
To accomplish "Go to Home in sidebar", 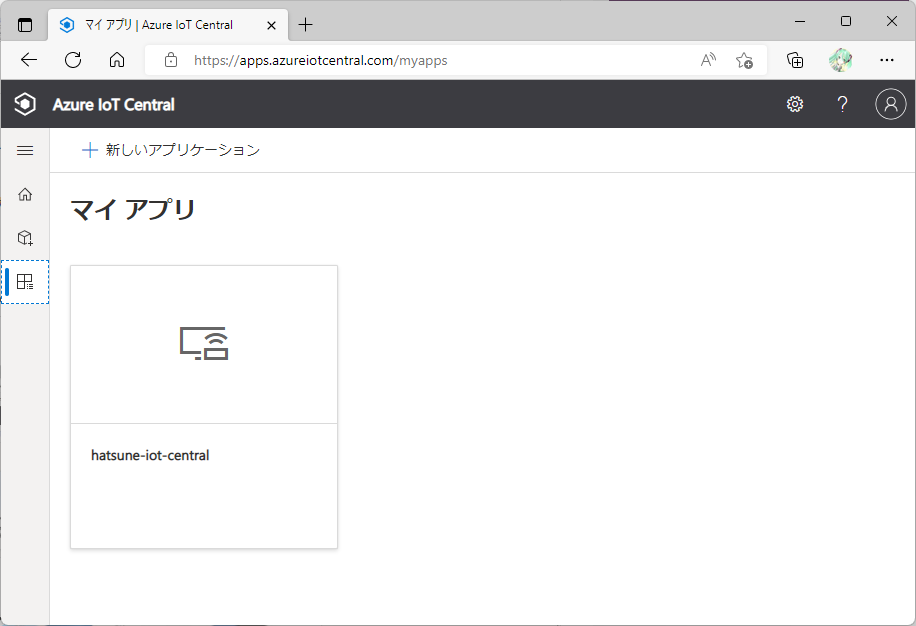I will [x=25, y=194].
